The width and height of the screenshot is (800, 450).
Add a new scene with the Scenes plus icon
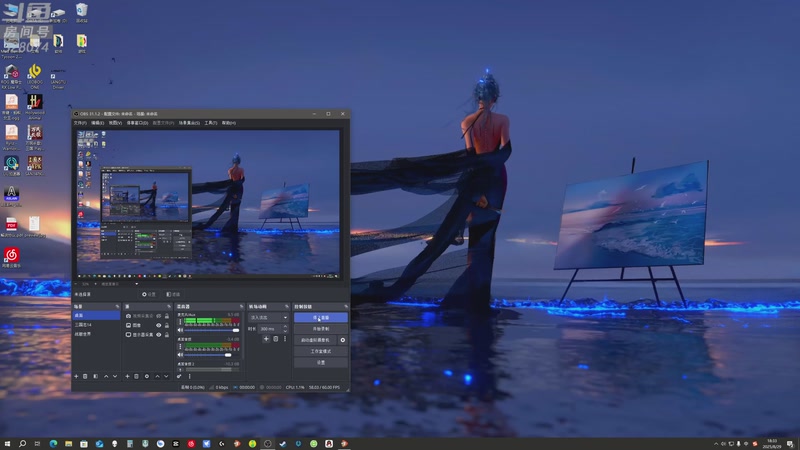[76, 377]
